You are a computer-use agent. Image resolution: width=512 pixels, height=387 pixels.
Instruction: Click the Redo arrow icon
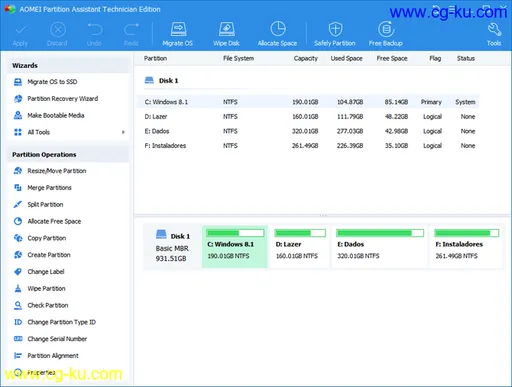(131, 30)
